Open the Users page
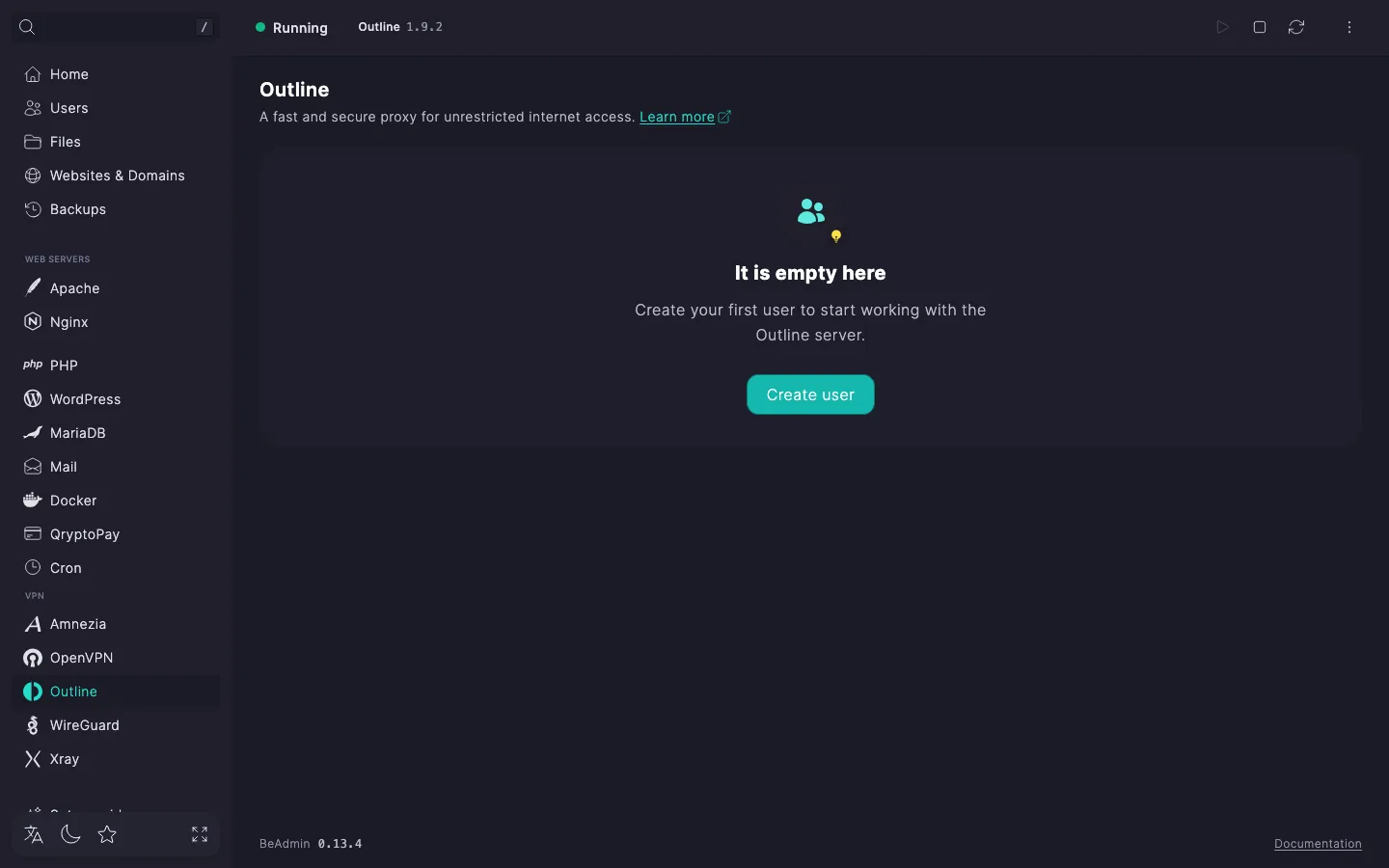This screenshot has width=1389, height=868. [x=116, y=108]
